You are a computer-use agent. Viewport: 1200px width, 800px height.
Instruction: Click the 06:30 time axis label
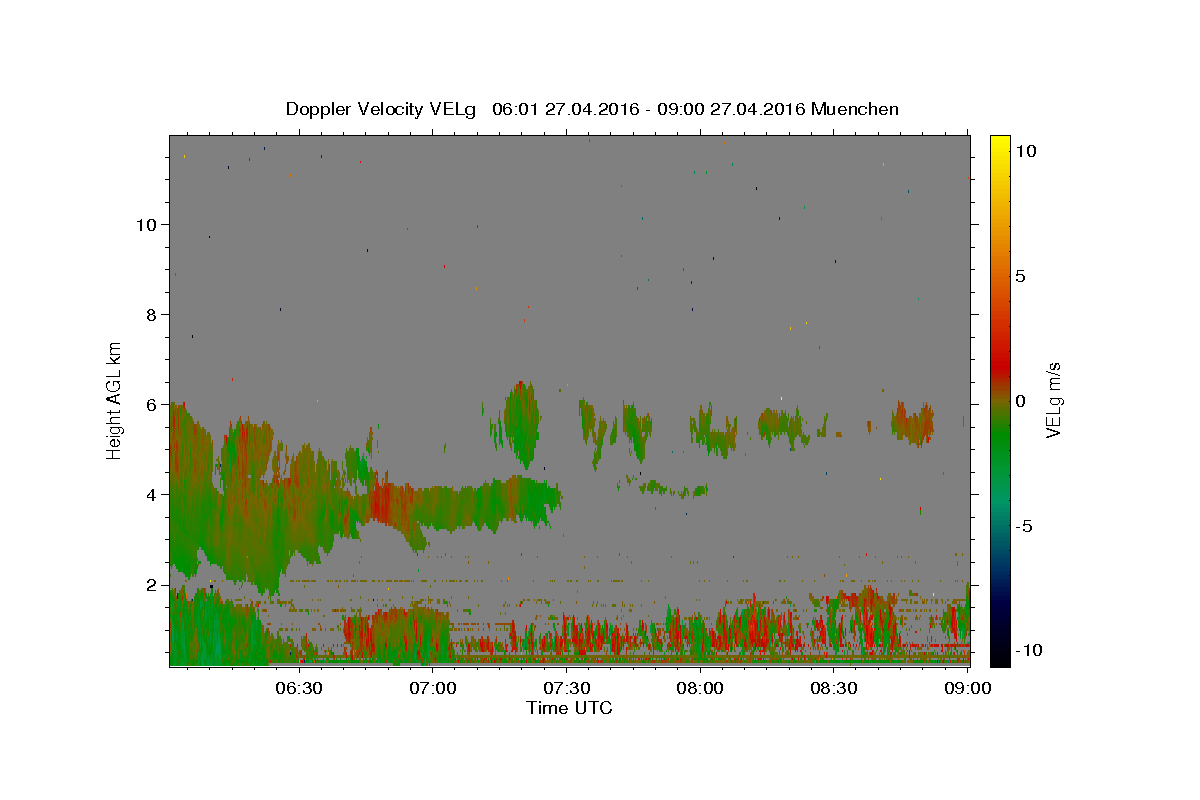tap(299, 688)
